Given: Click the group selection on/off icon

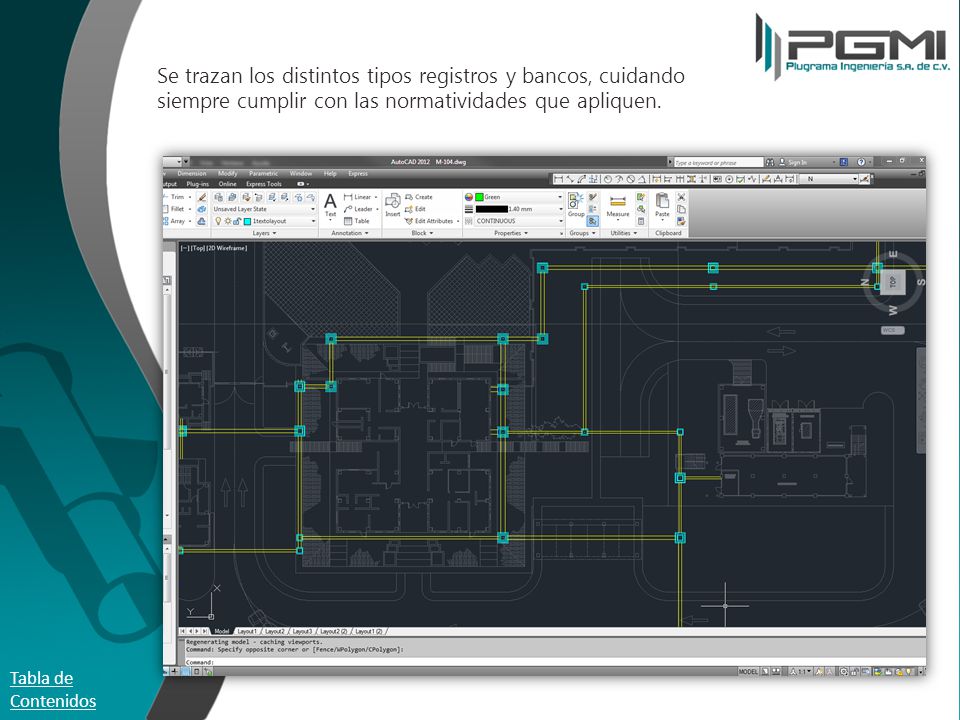Looking at the screenshot, I should click(x=592, y=221).
